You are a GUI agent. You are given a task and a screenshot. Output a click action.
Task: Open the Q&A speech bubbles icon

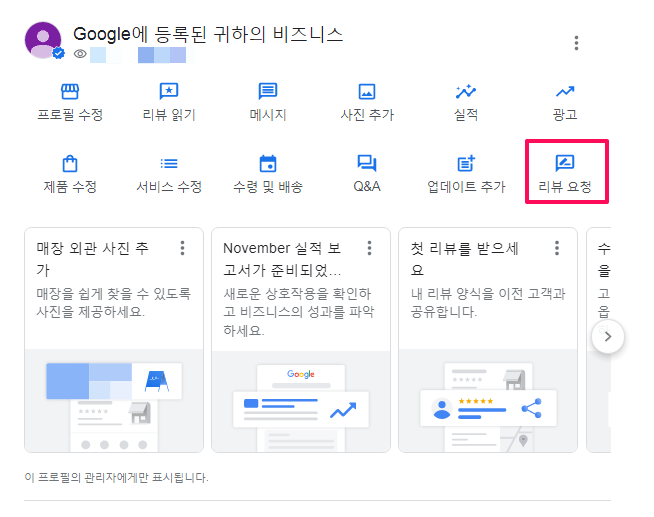tap(367, 163)
